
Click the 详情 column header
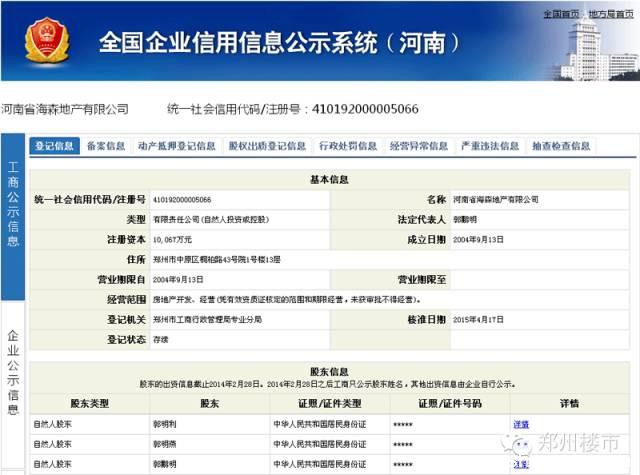[x=569, y=404]
